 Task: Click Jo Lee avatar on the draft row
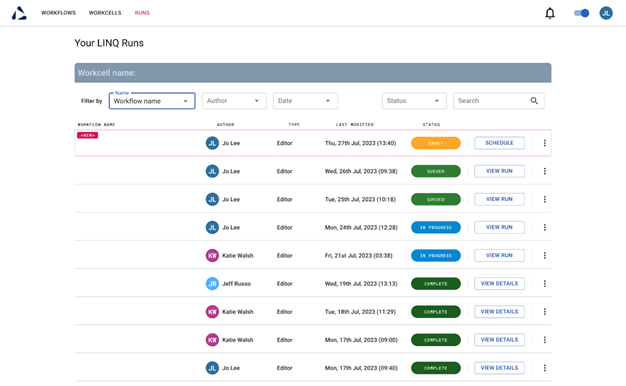(x=212, y=143)
